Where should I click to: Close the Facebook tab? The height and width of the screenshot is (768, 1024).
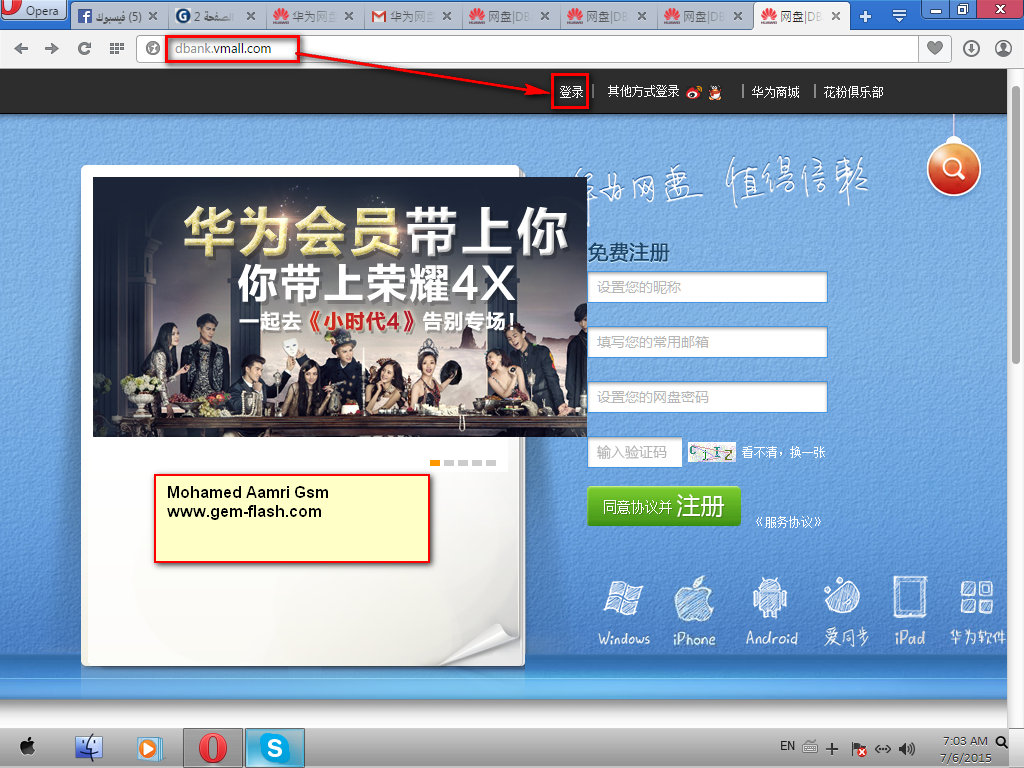153,16
